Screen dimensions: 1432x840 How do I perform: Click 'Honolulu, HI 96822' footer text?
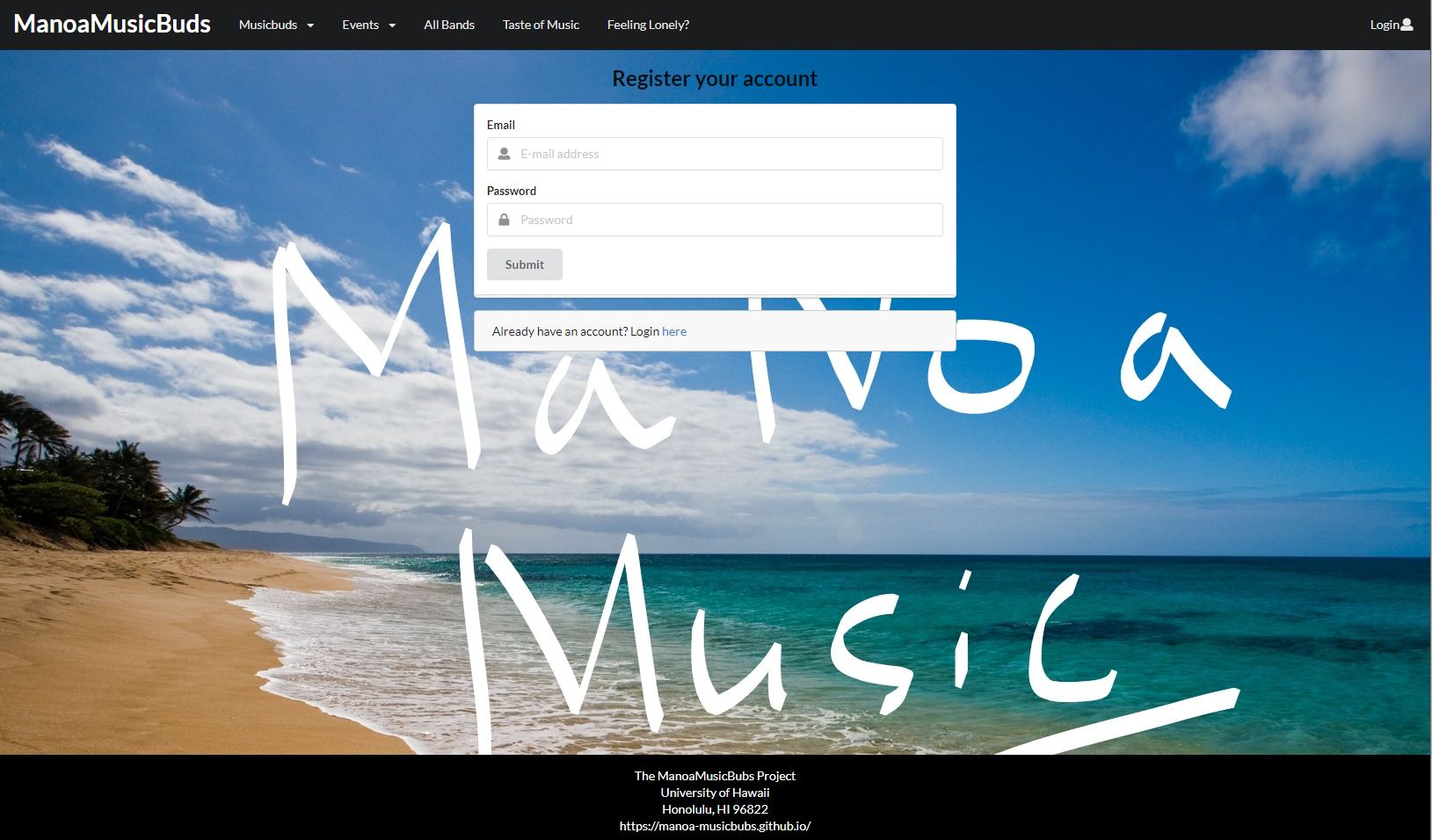[715, 809]
